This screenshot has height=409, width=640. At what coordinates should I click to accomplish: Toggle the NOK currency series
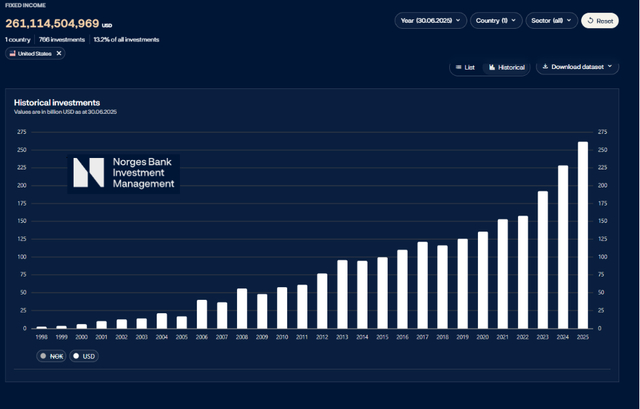(x=51, y=356)
